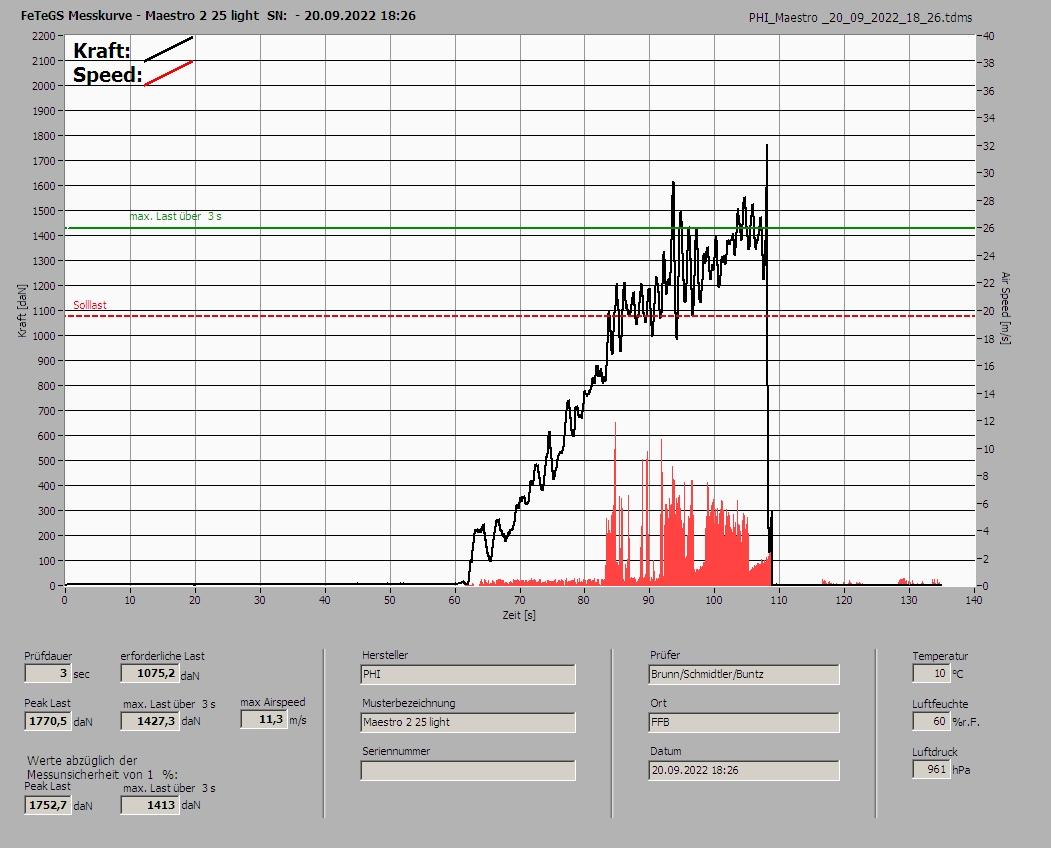Click the Ort field containing FFB
The width and height of the screenshot is (1051, 848).
[x=744, y=722]
